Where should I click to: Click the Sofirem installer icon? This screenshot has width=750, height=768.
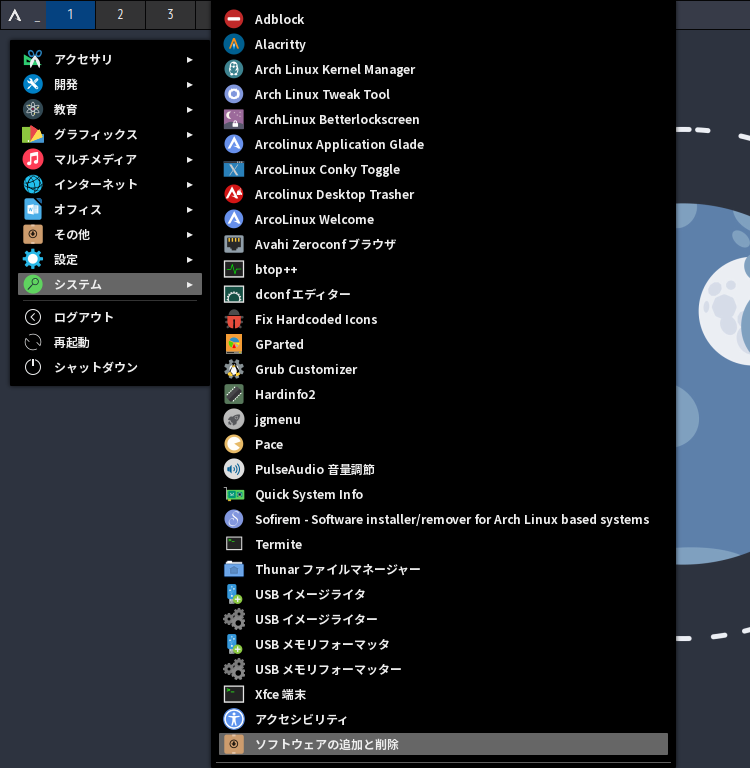(x=234, y=519)
